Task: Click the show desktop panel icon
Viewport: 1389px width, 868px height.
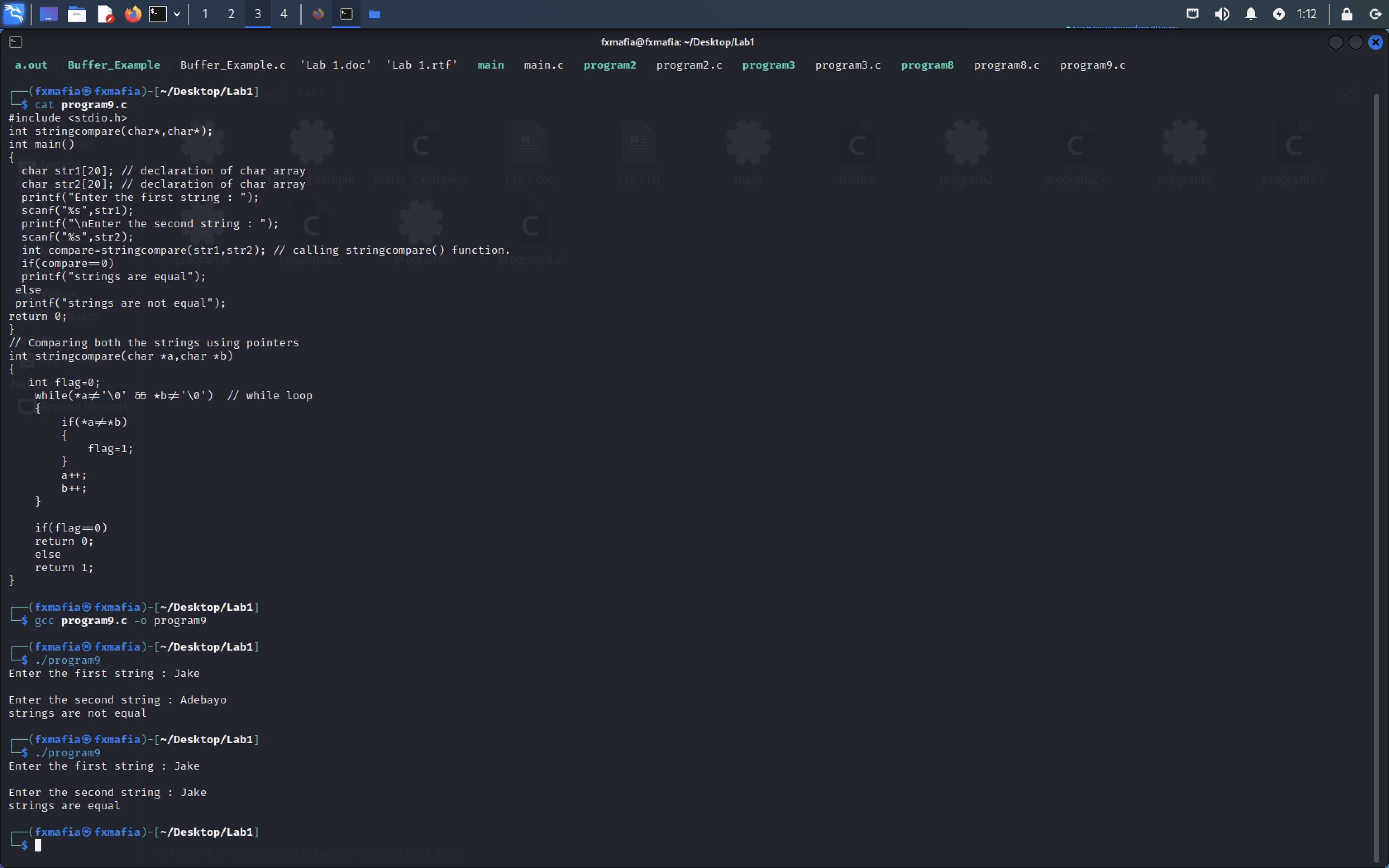Action: pos(49,14)
